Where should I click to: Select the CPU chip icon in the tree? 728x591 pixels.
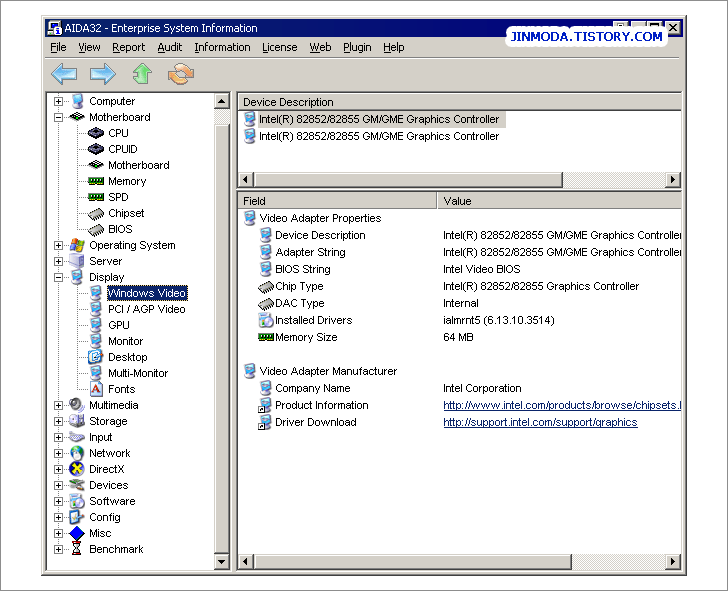(96, 133)
